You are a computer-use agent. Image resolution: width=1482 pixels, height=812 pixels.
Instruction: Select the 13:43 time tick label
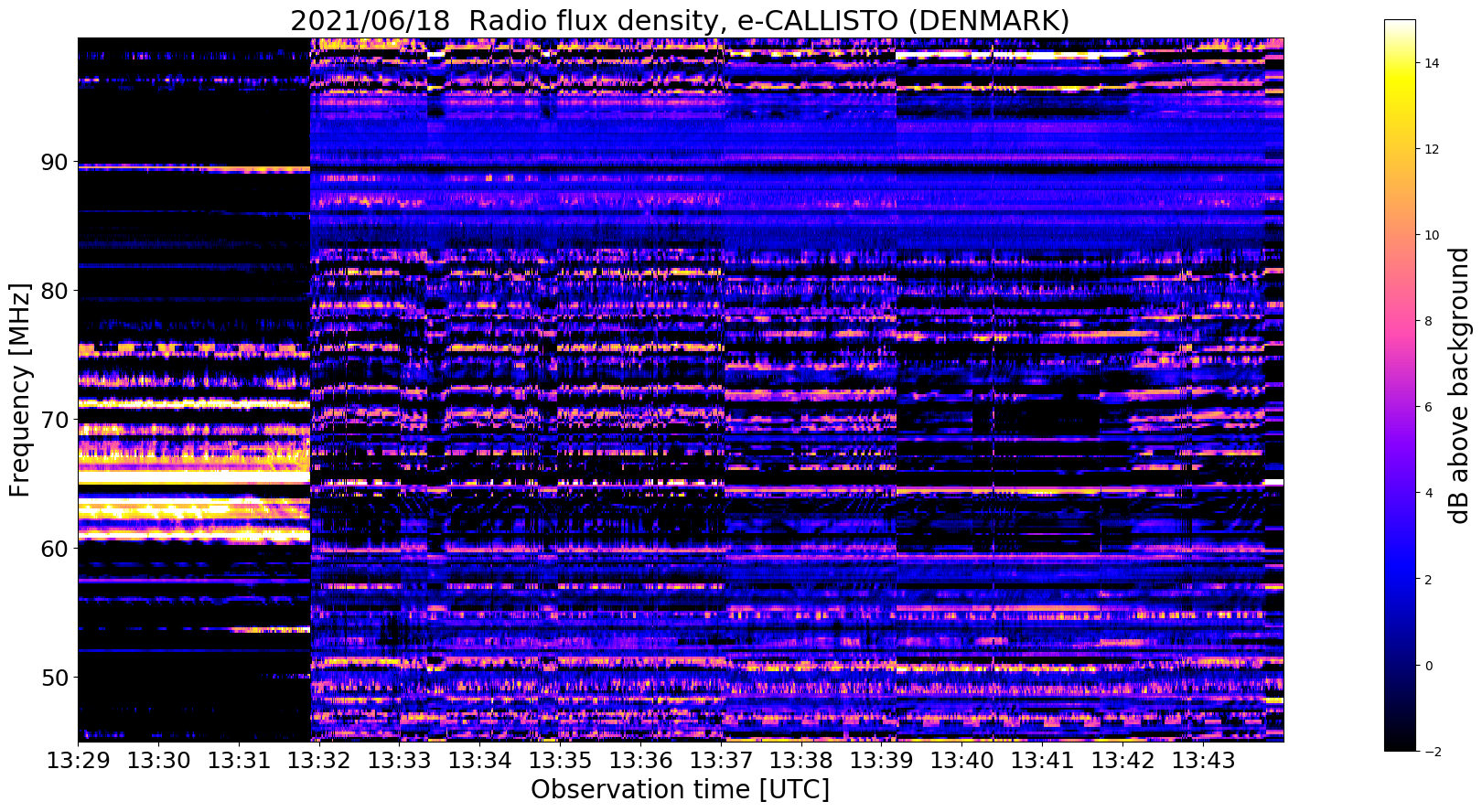point(1204,761)
